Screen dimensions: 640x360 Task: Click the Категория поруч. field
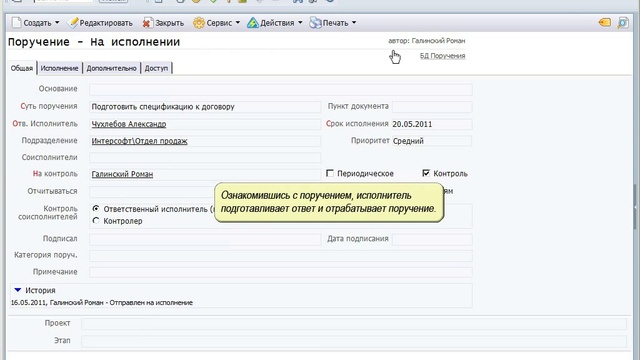(x=281, y=256)
